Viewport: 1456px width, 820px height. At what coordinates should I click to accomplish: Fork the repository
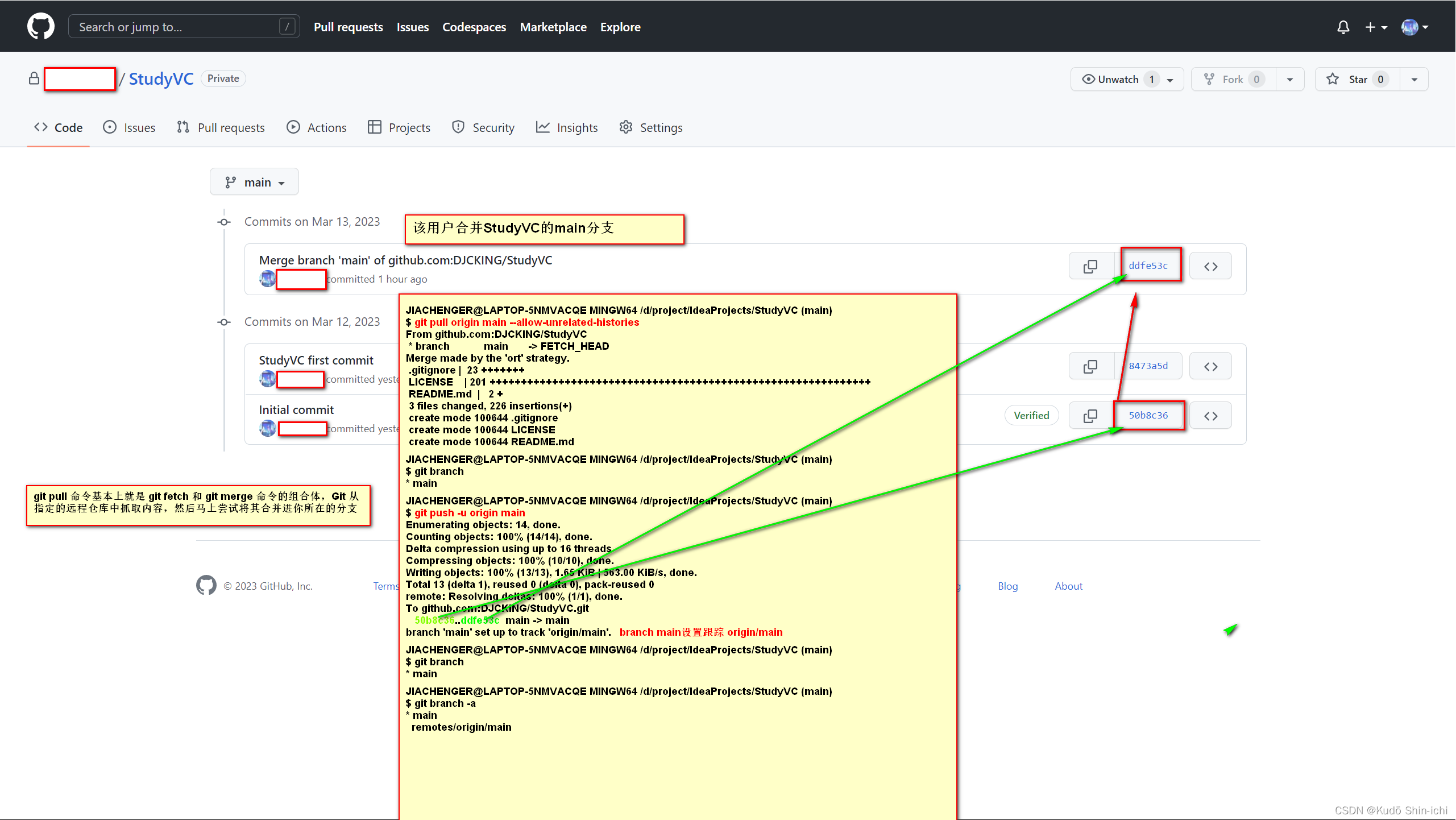click(x=1234, y=79)
